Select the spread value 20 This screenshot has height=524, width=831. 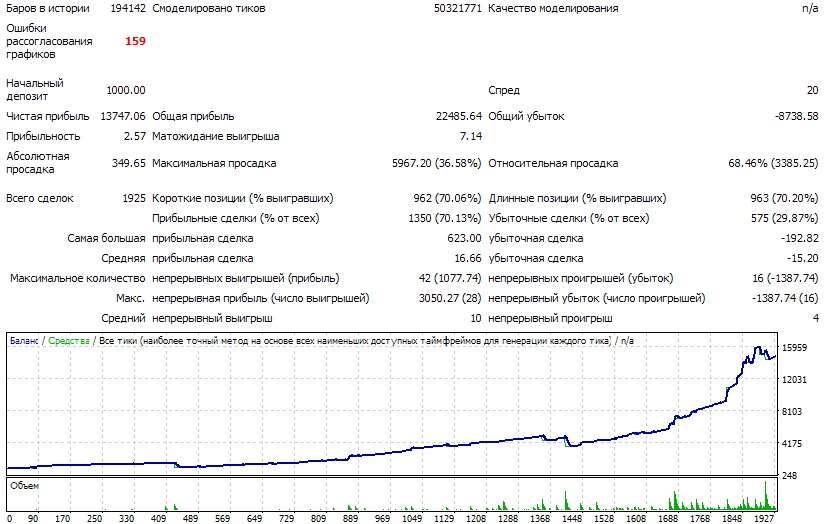812,91
